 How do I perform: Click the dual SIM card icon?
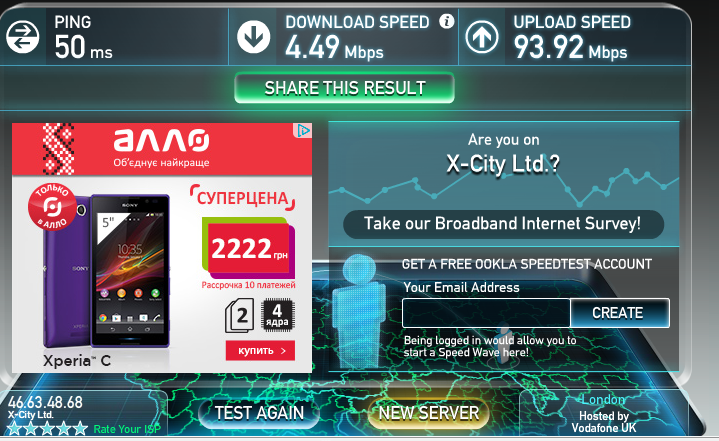click(239, 315)
